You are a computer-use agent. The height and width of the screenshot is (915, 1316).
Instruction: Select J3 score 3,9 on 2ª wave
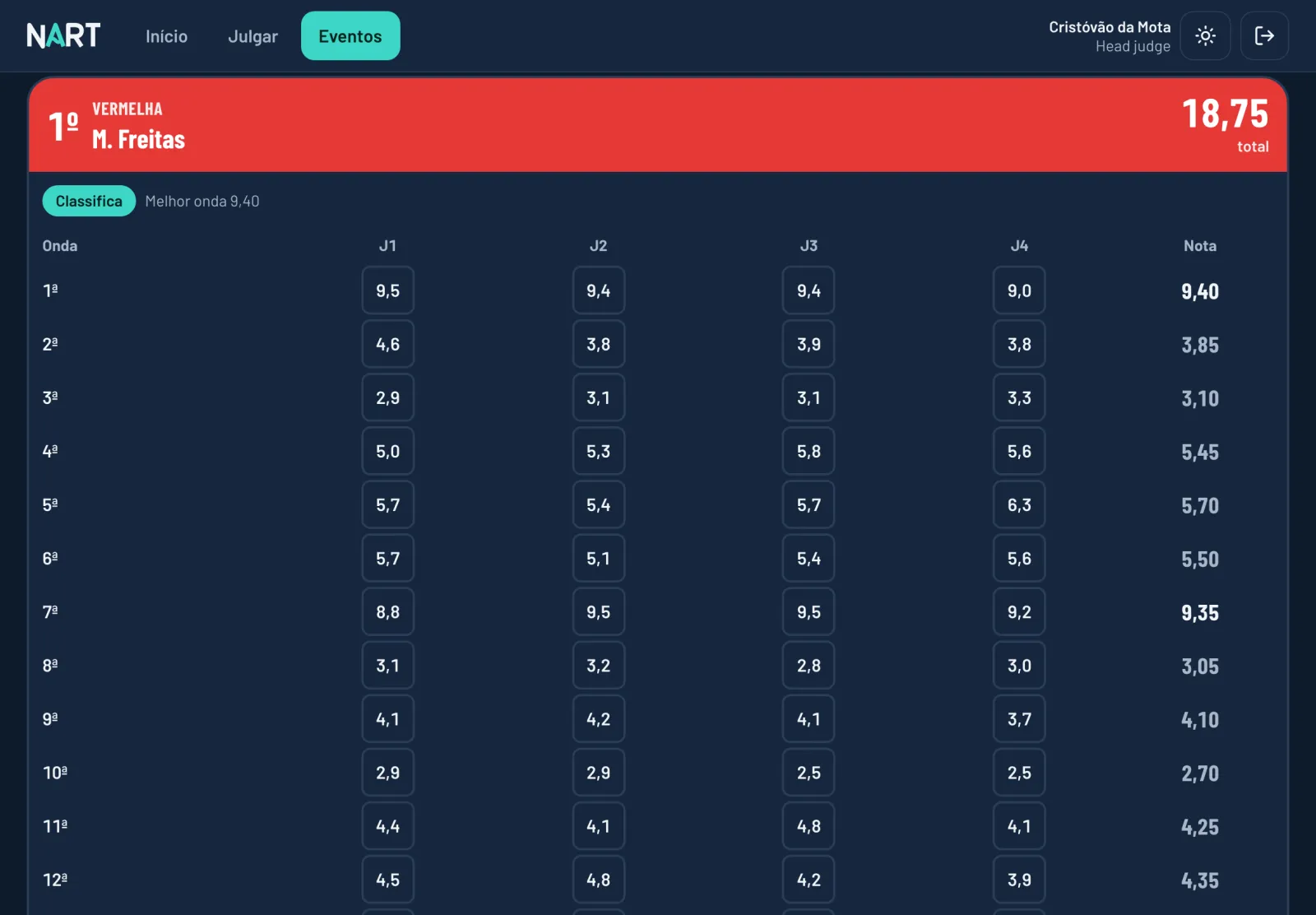809,344
